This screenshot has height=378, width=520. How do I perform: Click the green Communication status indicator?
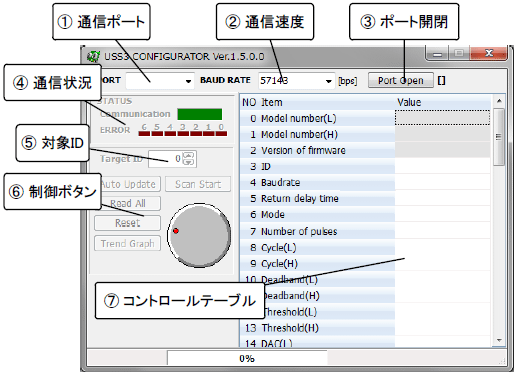(x=200, y=114)
